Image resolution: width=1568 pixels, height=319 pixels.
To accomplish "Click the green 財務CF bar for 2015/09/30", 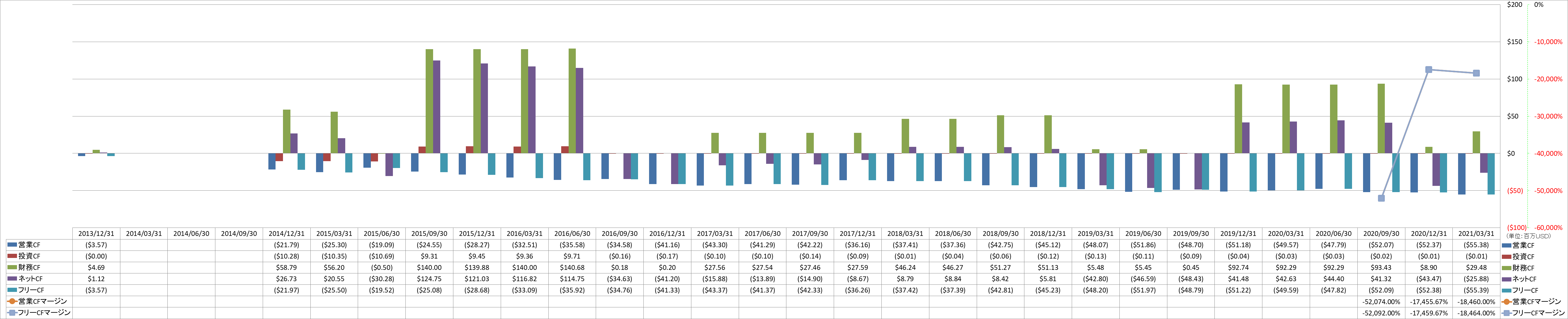I will point(429,101).
